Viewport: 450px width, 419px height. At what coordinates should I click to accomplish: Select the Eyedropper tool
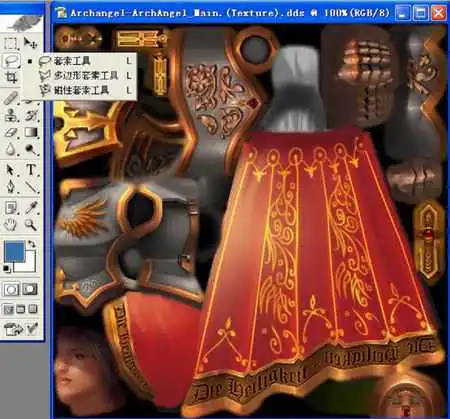[x=31, y=208]
